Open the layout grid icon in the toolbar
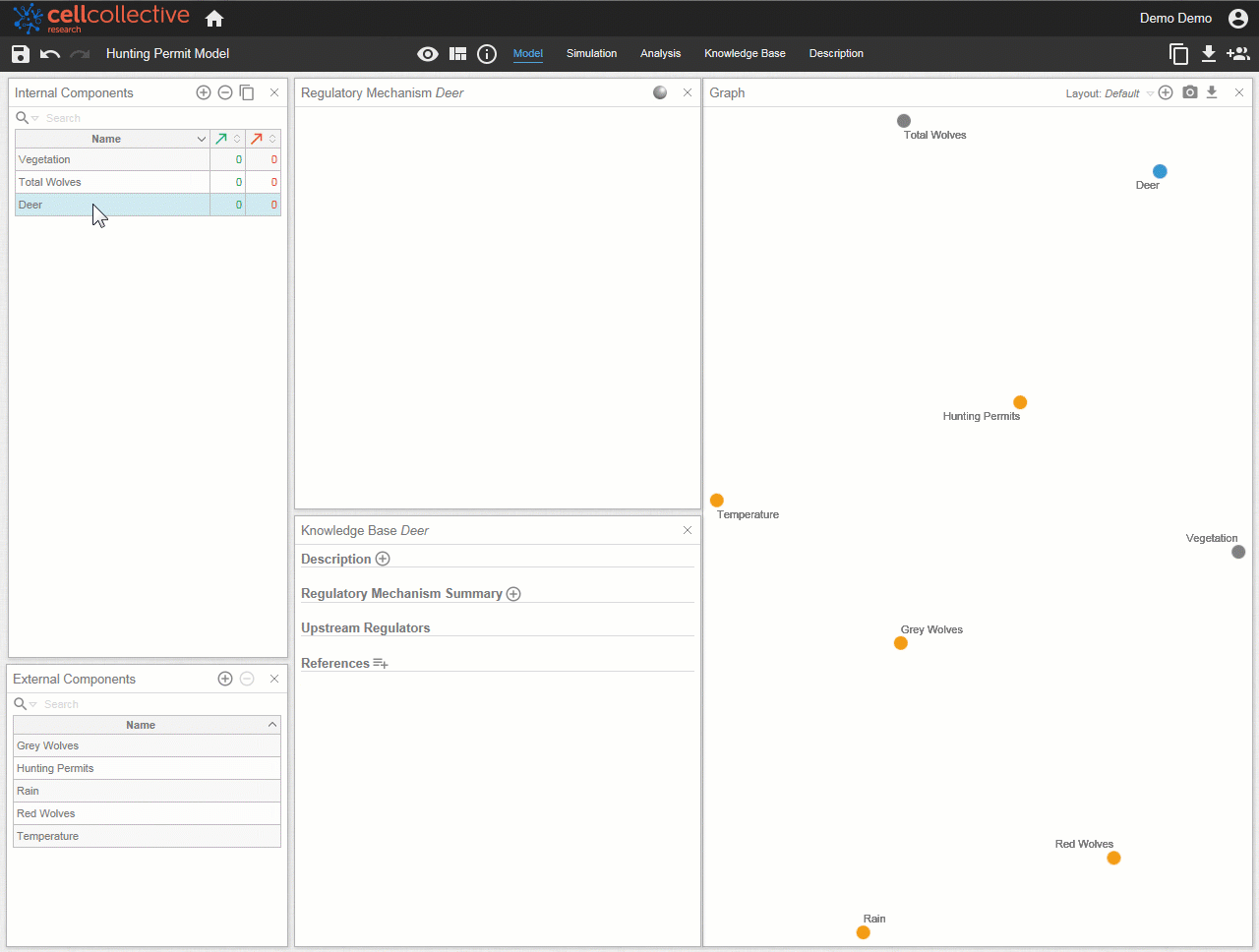The image size is (1259, 952). coord(457,54)
